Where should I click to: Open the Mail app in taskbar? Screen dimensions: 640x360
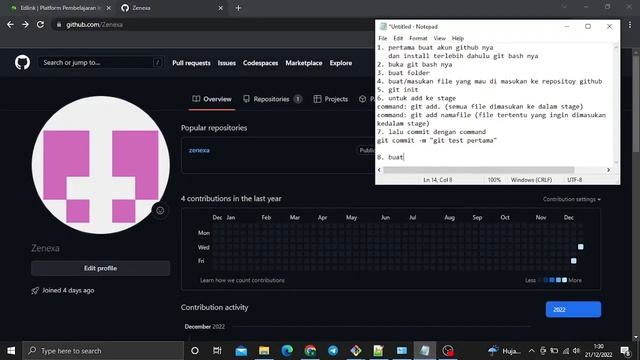[x=241, y=351]
